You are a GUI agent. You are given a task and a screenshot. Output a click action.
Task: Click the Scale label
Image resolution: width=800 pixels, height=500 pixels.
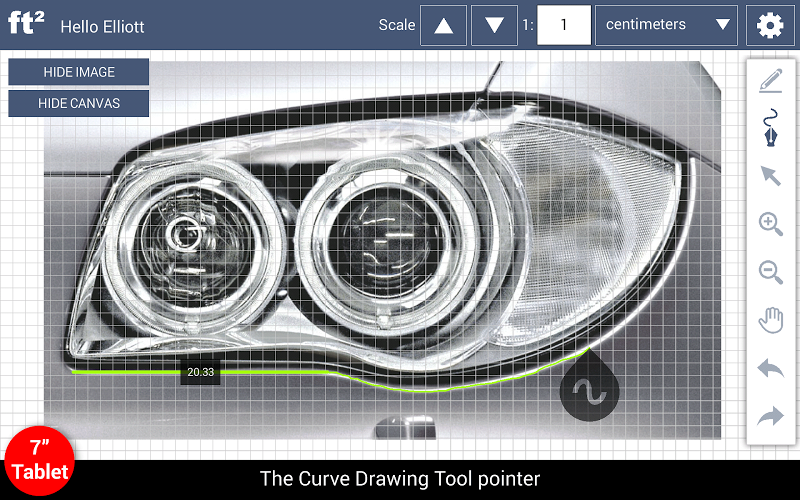coord(396,25)
